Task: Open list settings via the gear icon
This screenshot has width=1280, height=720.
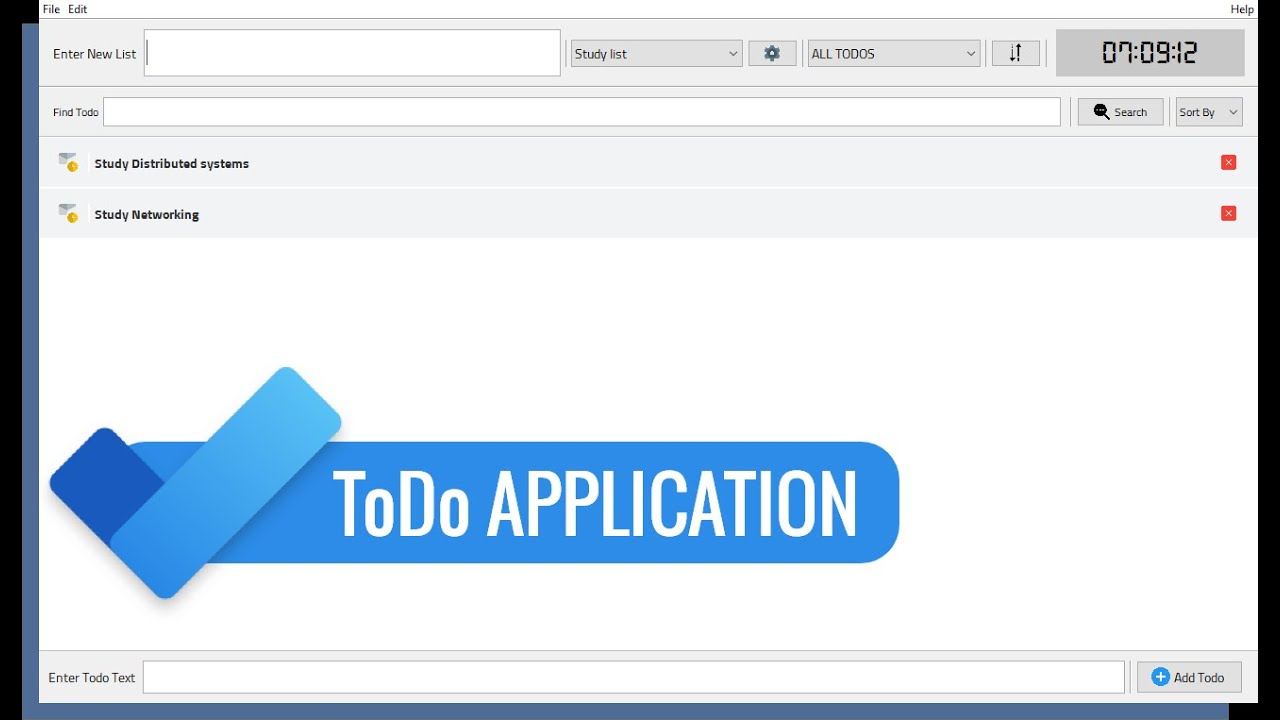Action: coord(772,54)
